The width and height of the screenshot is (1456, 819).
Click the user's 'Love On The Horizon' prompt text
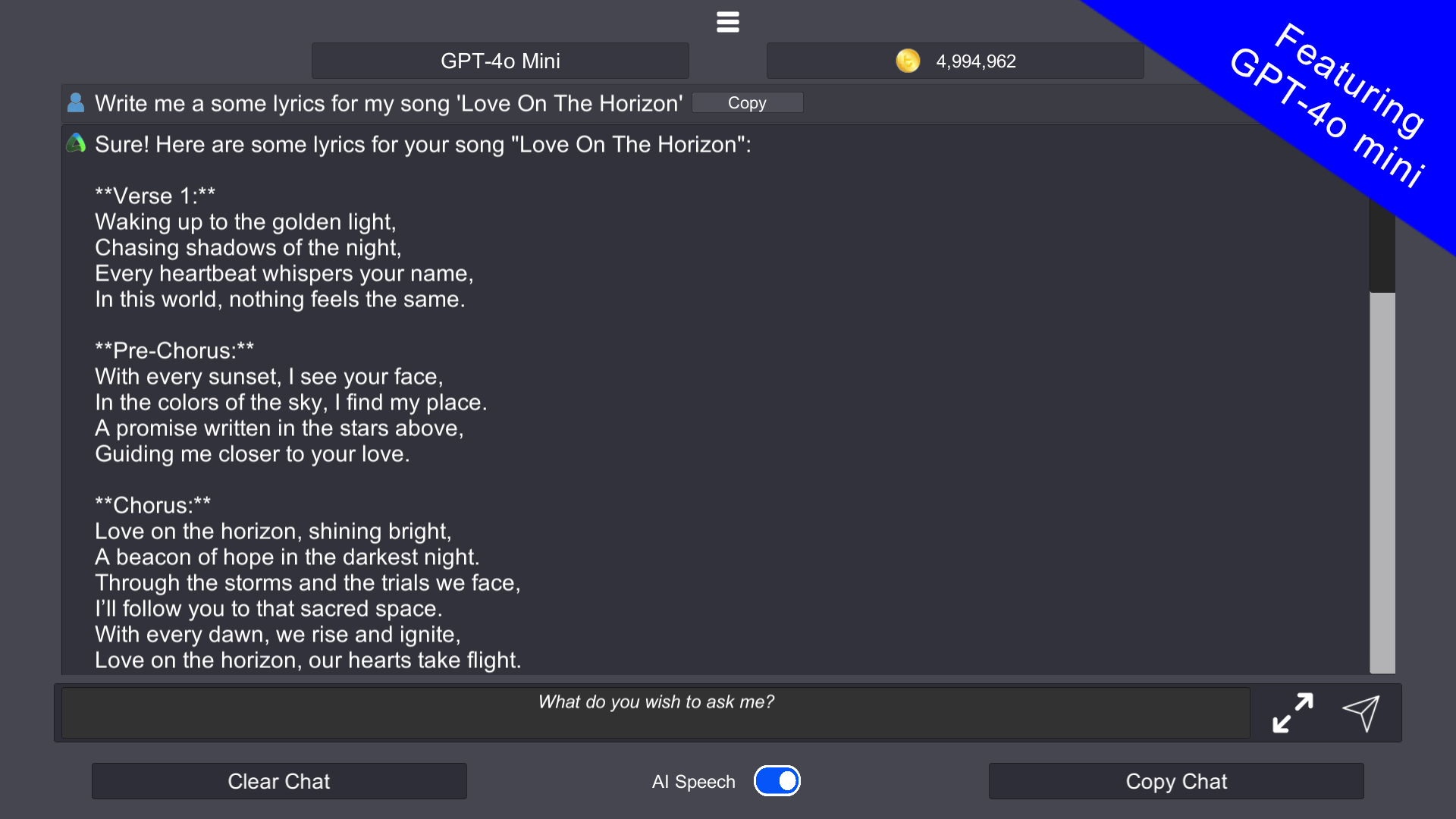388,103
